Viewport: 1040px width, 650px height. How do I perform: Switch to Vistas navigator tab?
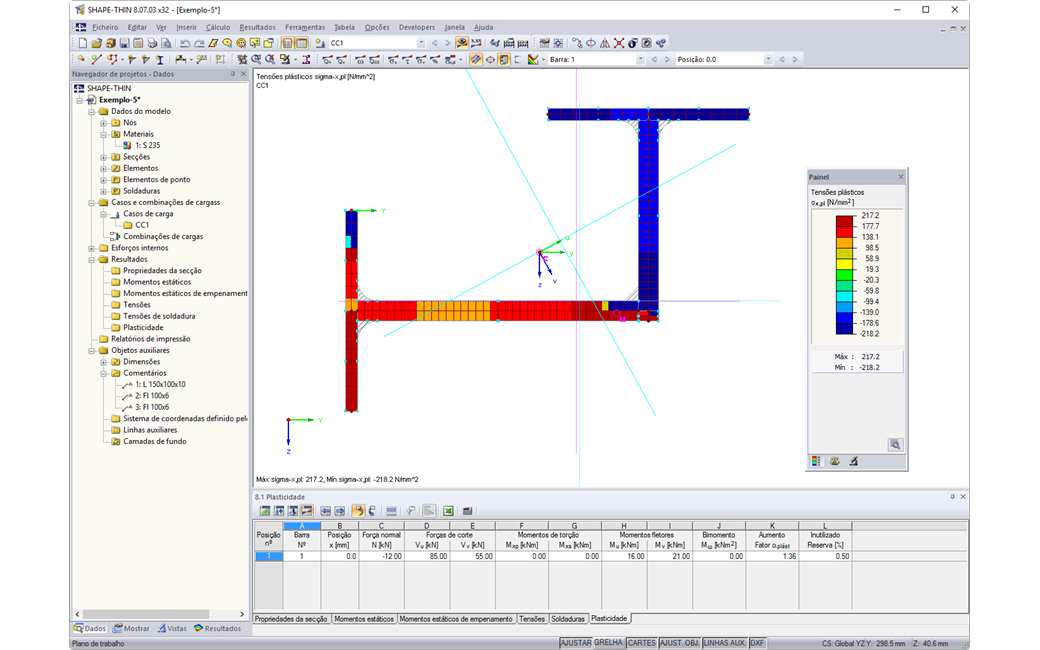tap(172, 628)
